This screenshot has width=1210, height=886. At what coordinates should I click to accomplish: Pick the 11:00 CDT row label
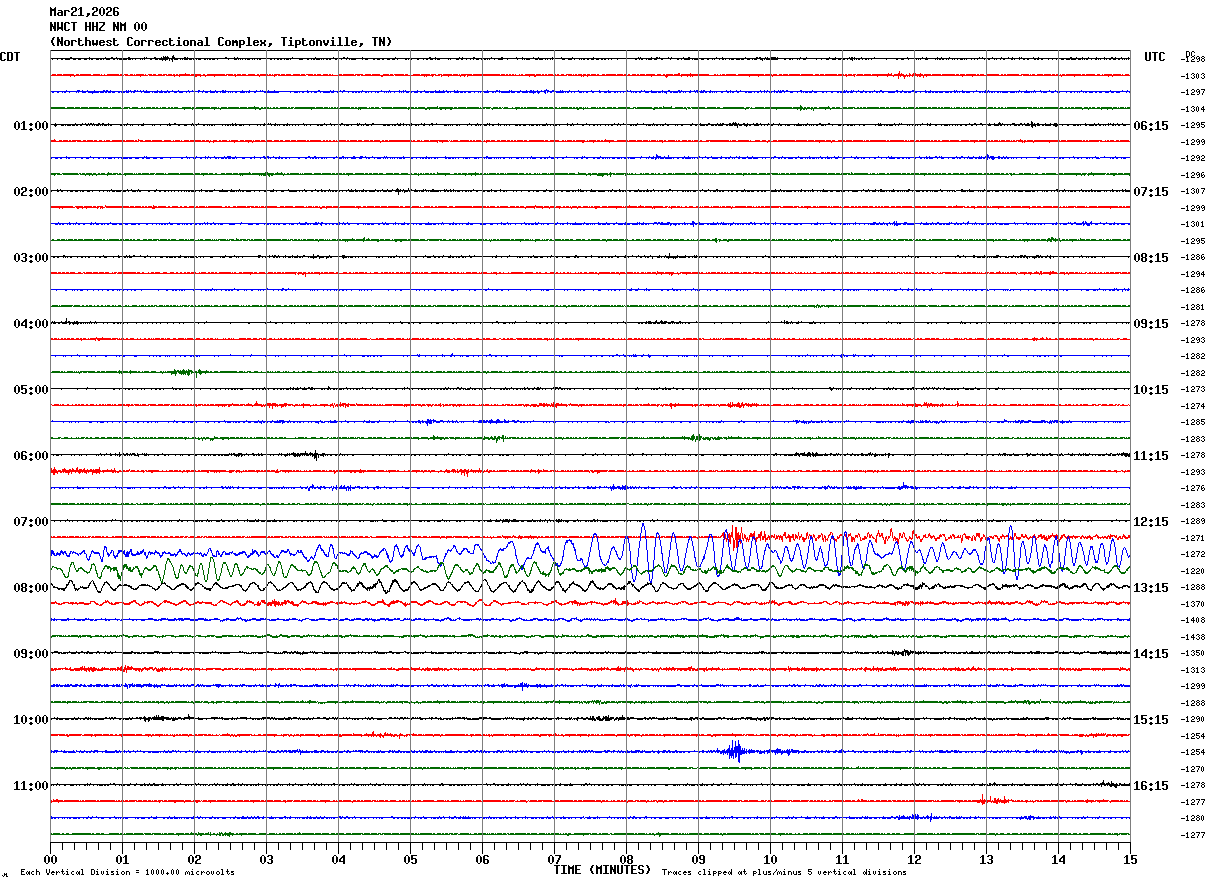coord(30,786)
